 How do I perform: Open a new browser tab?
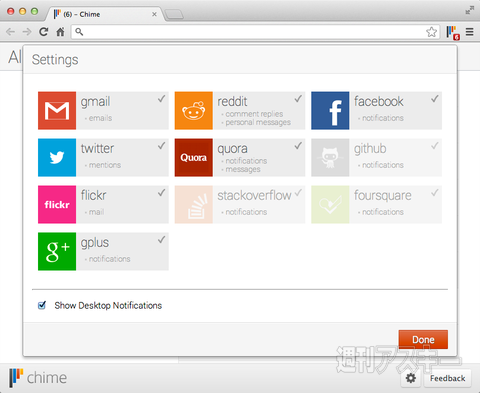click(174, 14)
